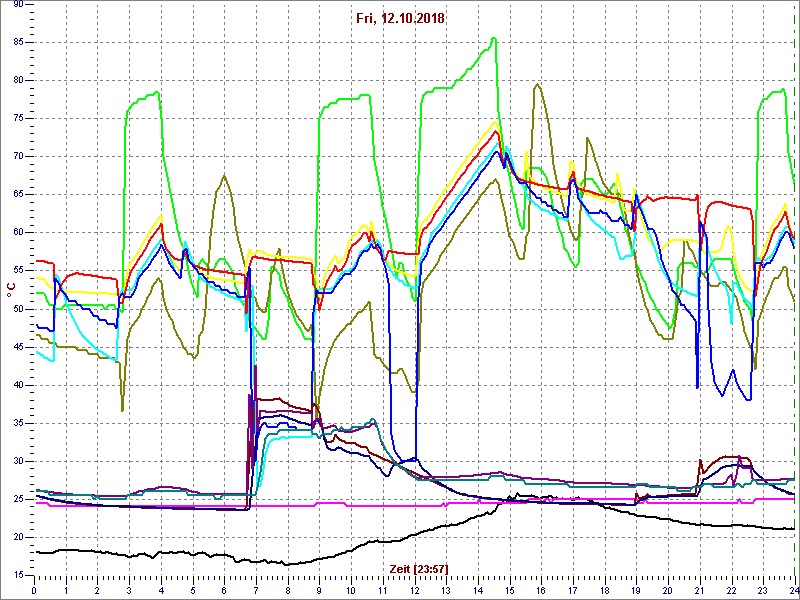Select the '55' temperature axis value

[18, 271]
